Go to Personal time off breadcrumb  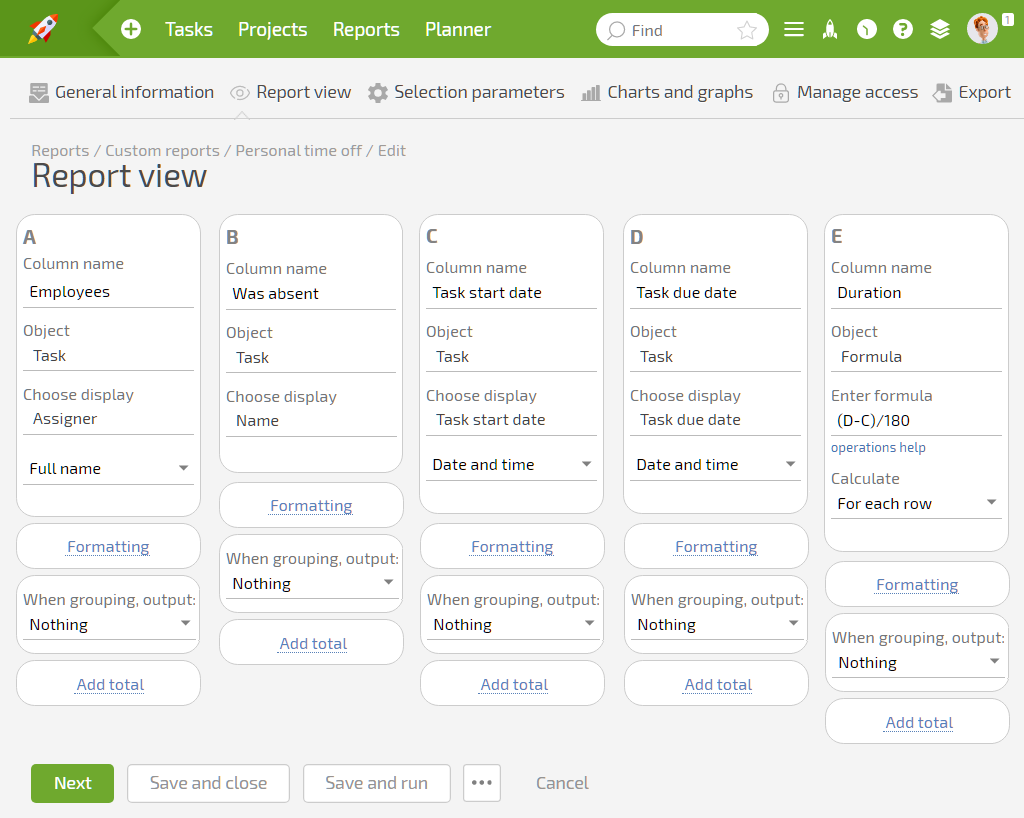click(x=298, y=151)
